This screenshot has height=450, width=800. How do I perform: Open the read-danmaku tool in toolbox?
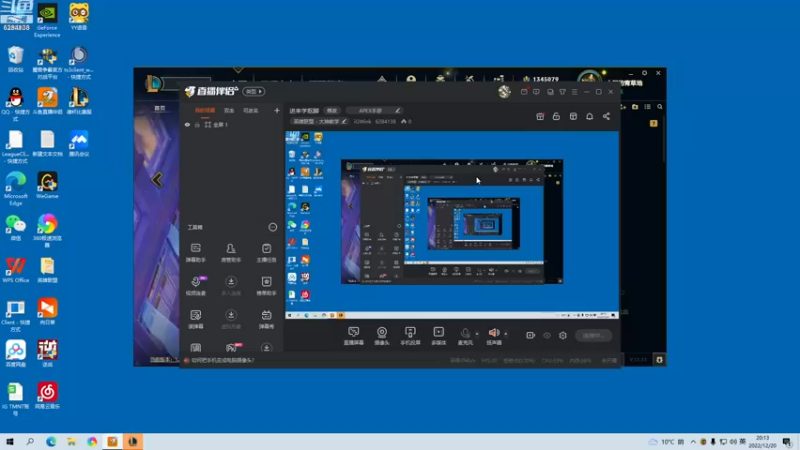pos(195,318)
